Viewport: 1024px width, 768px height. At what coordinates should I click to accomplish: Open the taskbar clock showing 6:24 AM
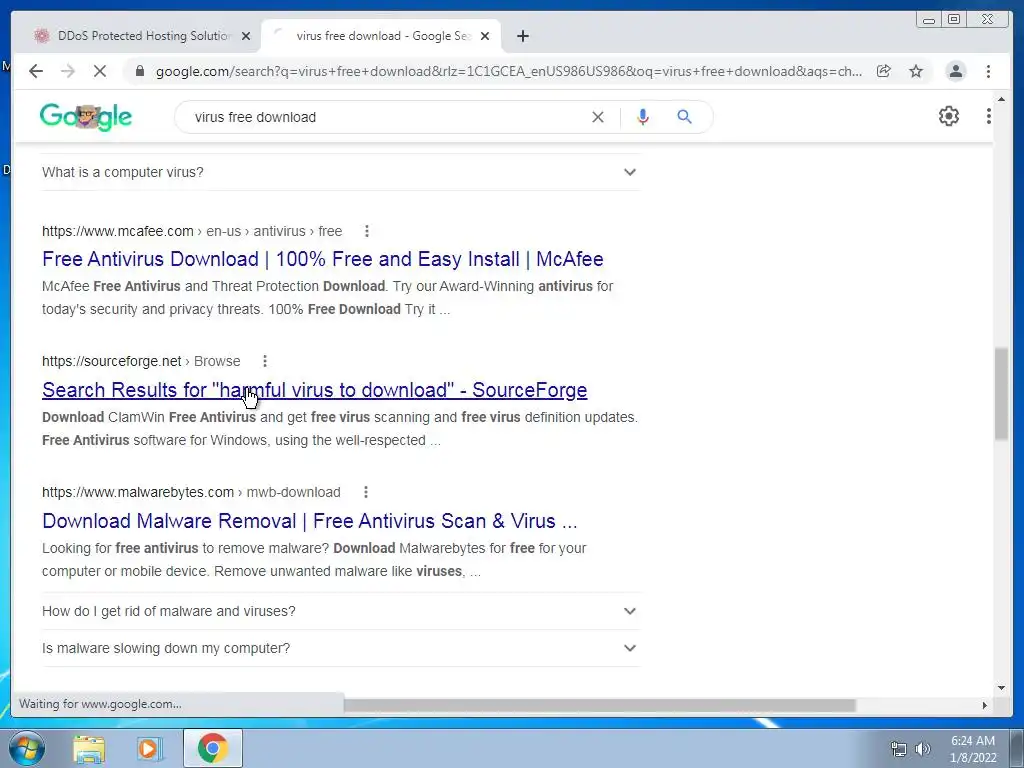973,749
